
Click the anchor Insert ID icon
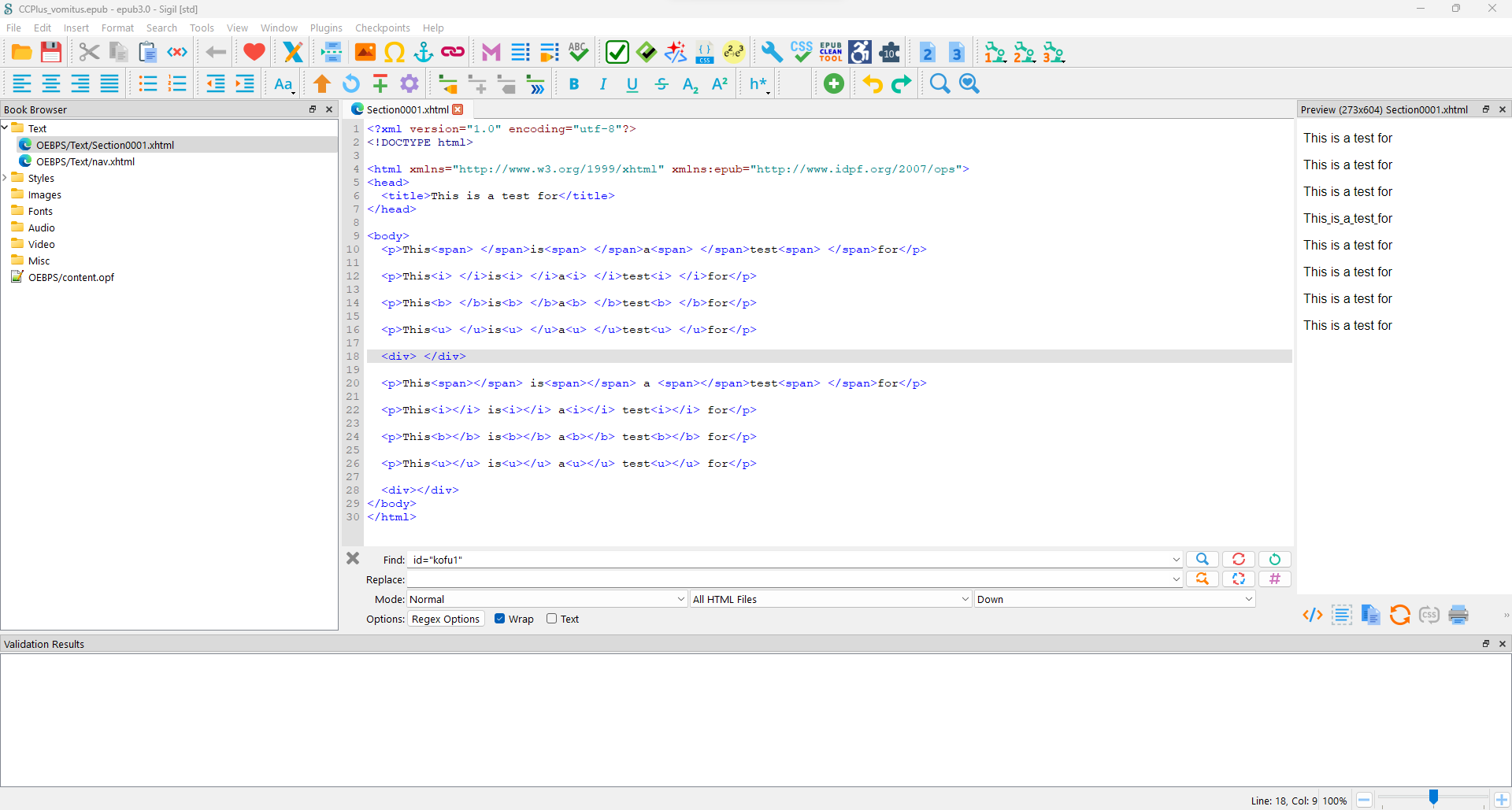click(x=424, y=53)
